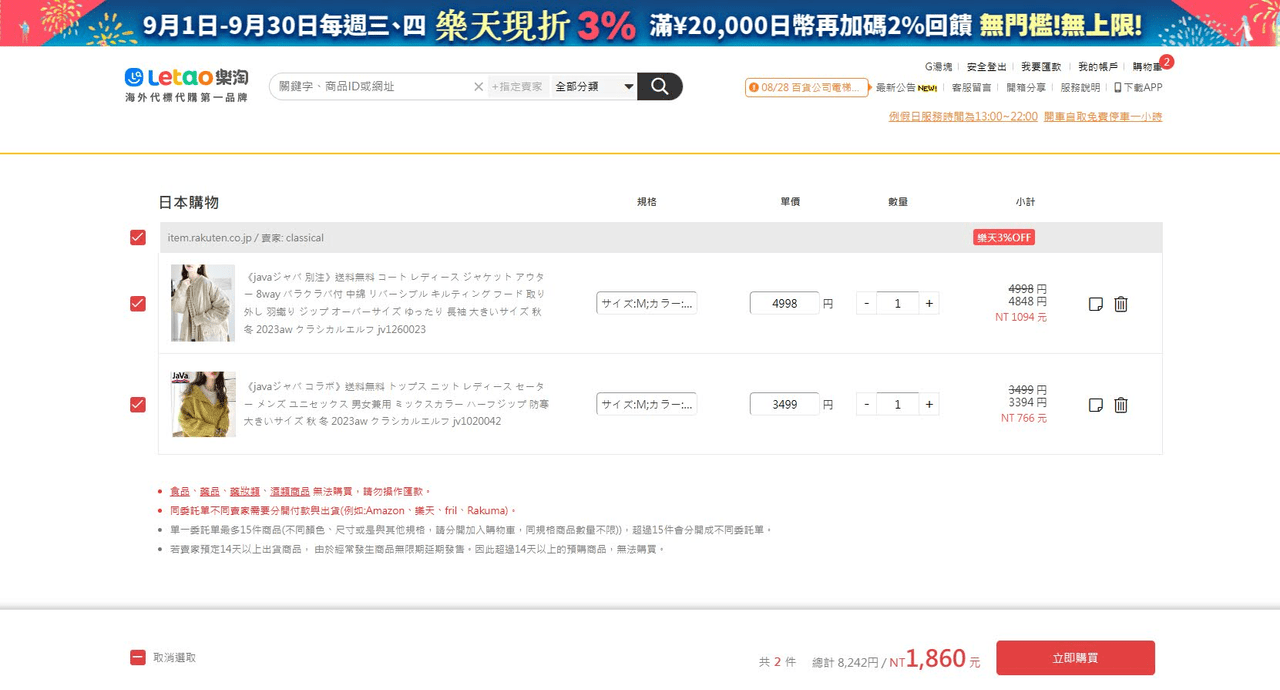
Task: Click the cart badge showing 2
Action: coord(1166,62)
